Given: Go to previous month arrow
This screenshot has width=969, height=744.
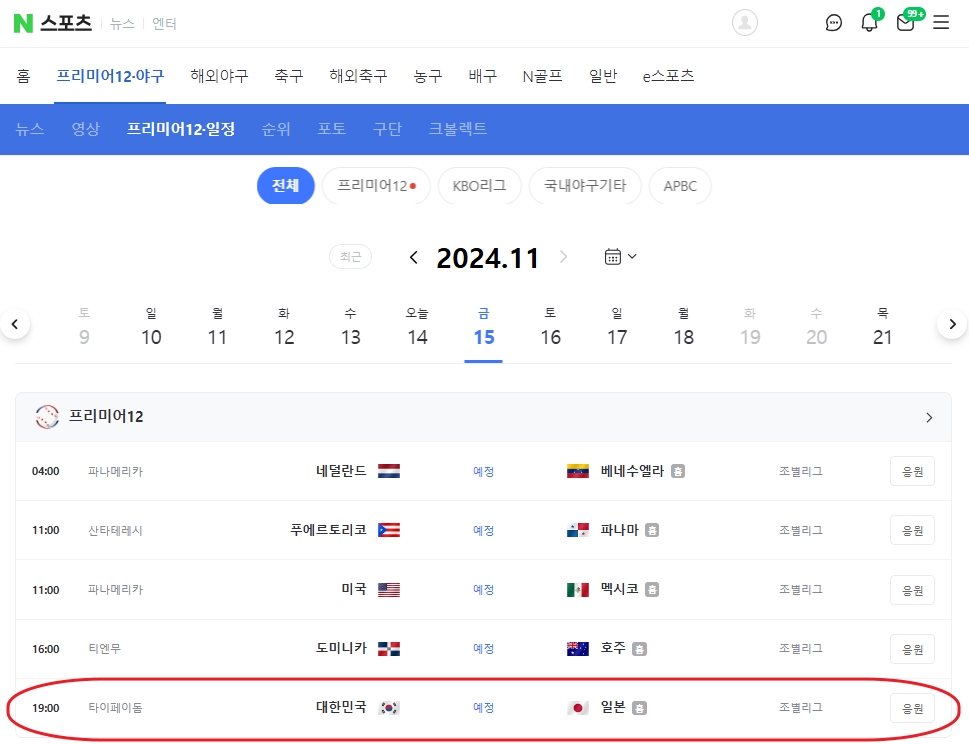Looking at the screenshot, I should click(414, 257).
